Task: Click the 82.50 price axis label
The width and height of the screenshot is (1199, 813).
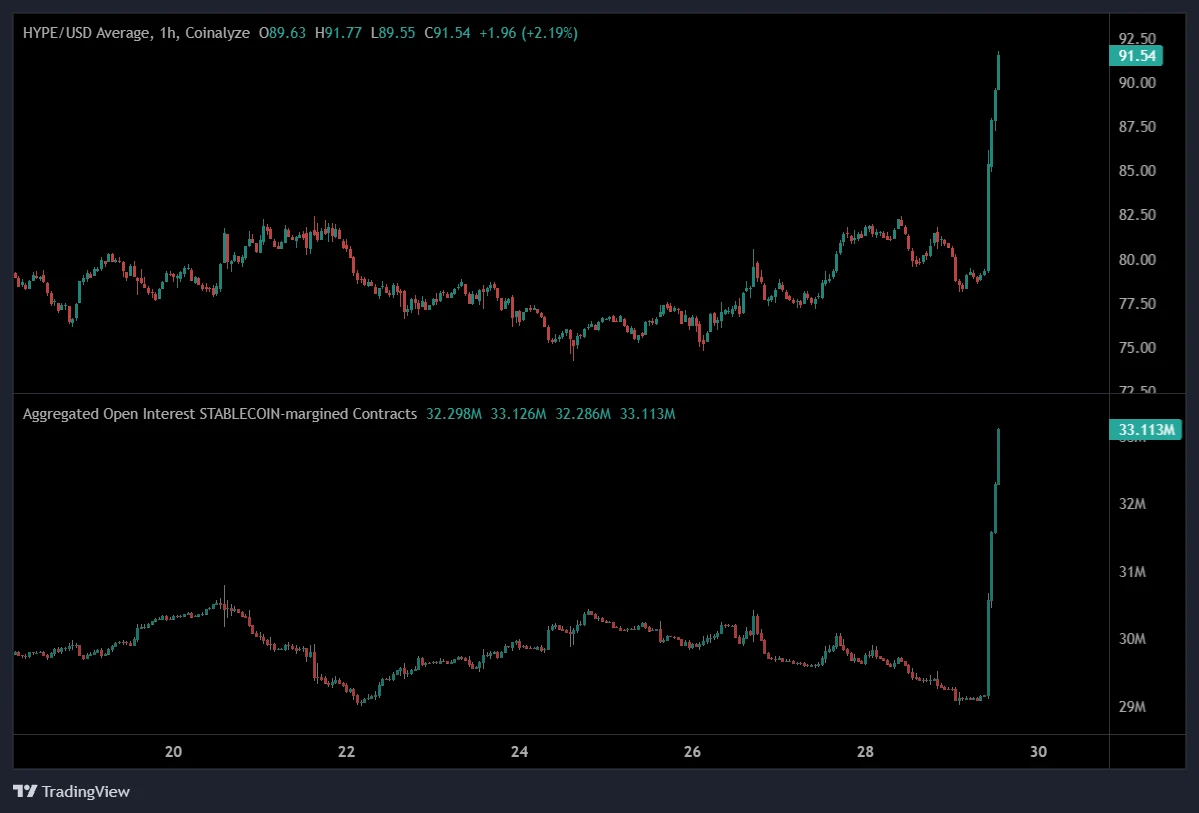Action: [x=1137, y=215]
